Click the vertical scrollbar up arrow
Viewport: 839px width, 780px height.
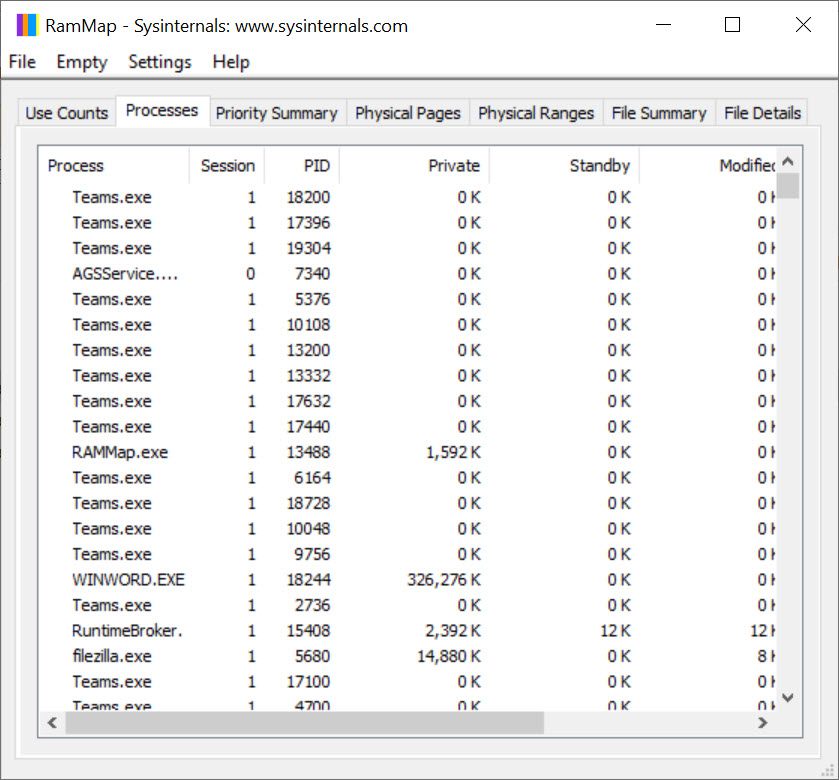pos(788,160)
